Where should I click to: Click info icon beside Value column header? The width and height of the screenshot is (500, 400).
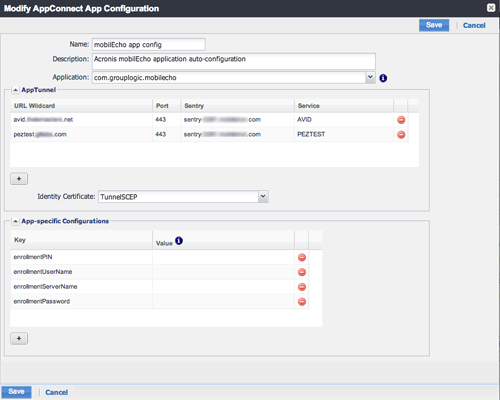[179, 240]
